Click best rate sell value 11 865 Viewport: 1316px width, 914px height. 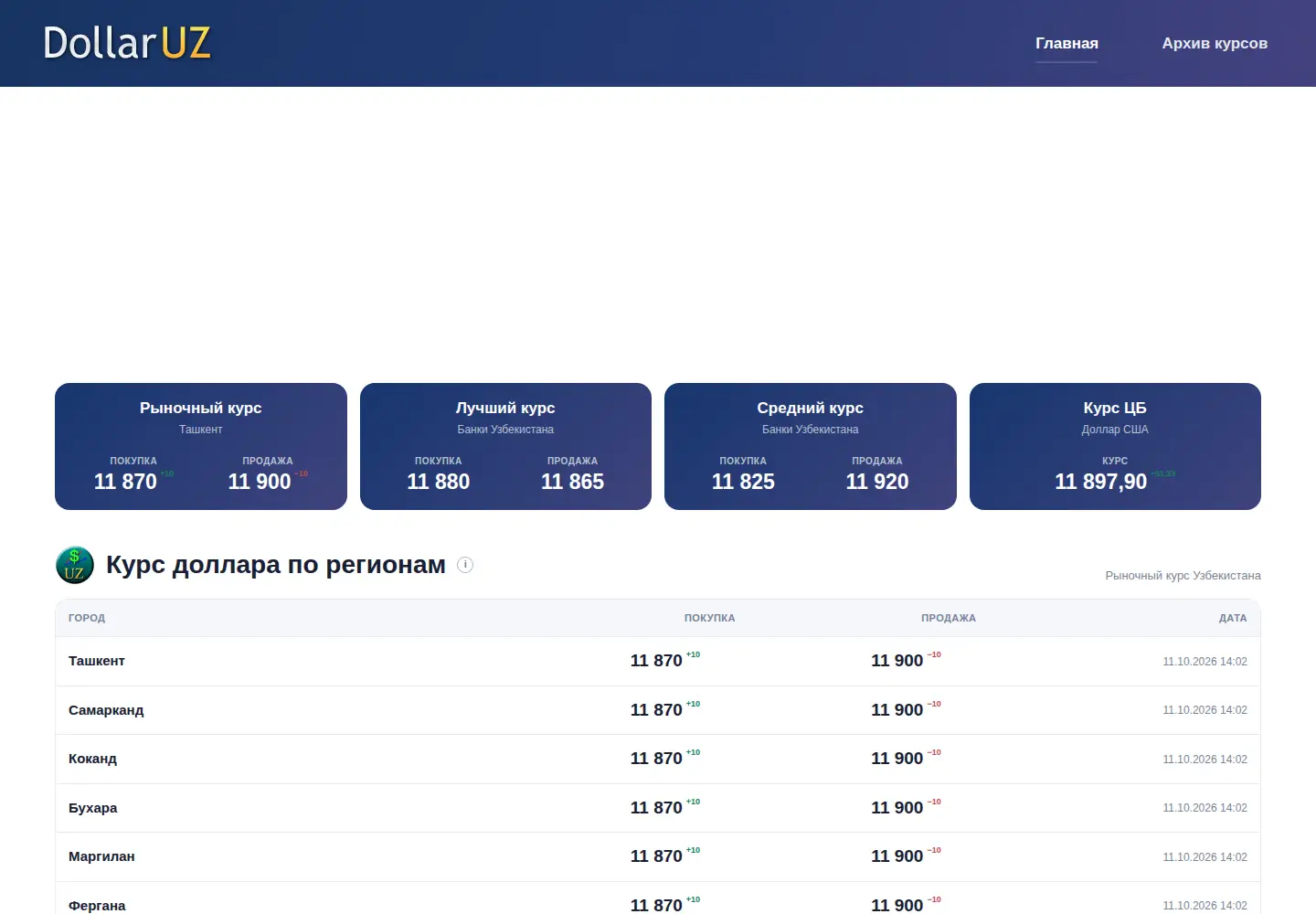click(573, 482)
